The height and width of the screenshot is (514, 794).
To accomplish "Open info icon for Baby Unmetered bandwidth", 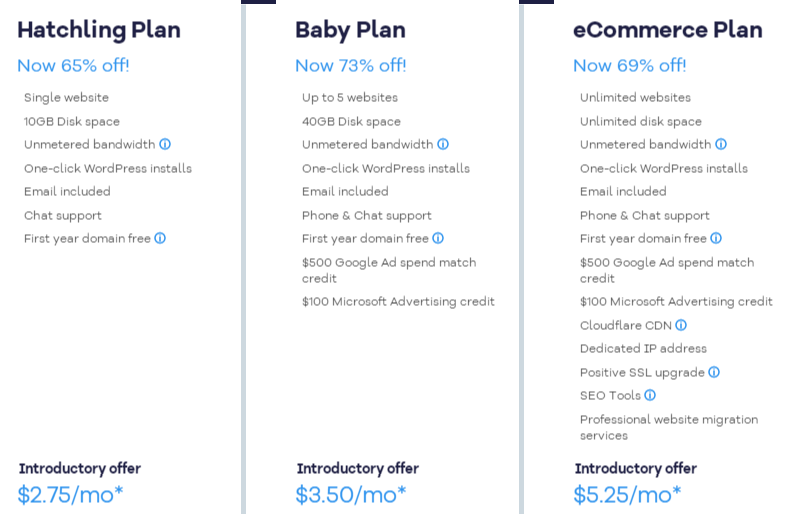I will (443, 145).
